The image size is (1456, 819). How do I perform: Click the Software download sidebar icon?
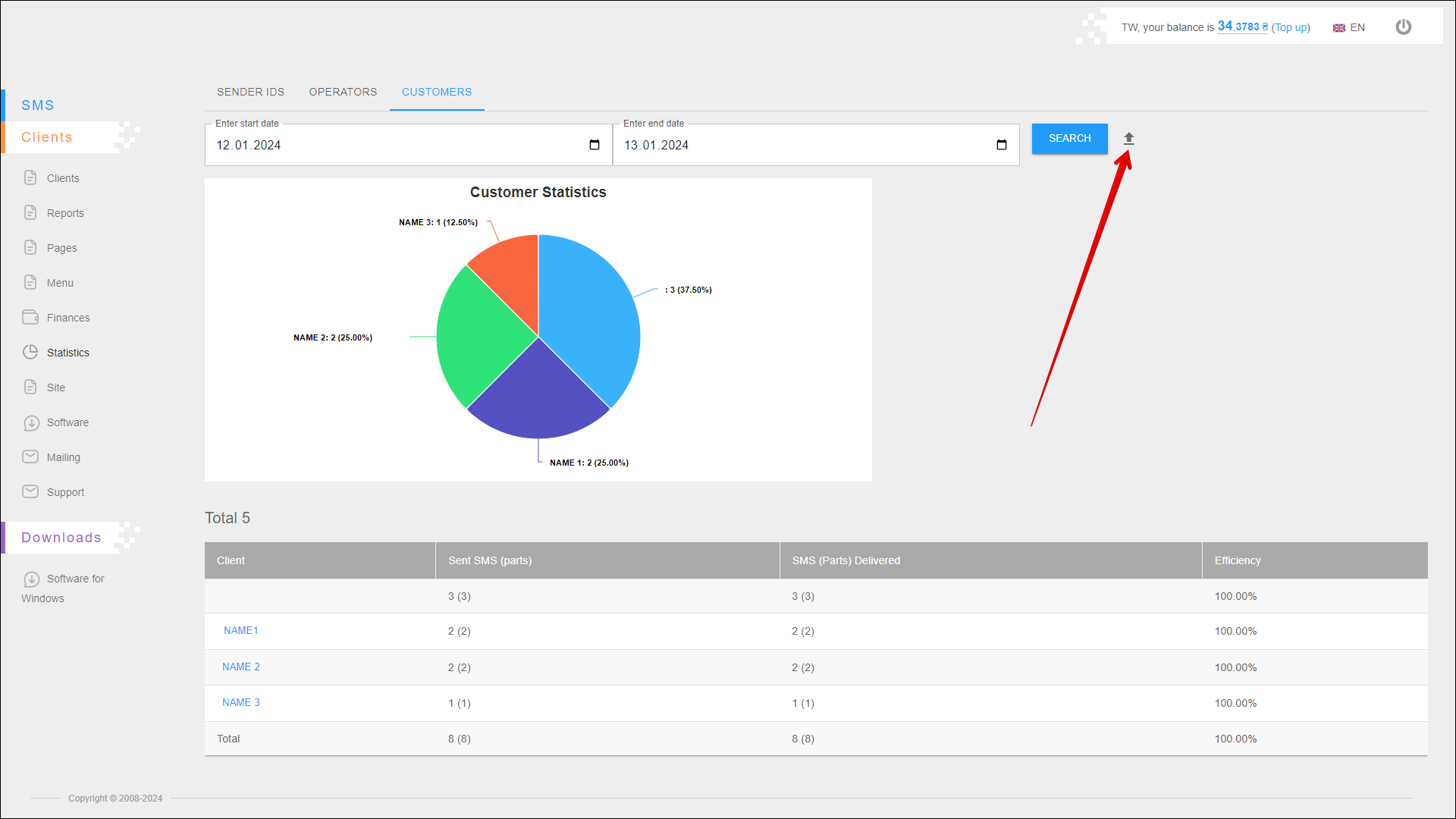[31, 422]
